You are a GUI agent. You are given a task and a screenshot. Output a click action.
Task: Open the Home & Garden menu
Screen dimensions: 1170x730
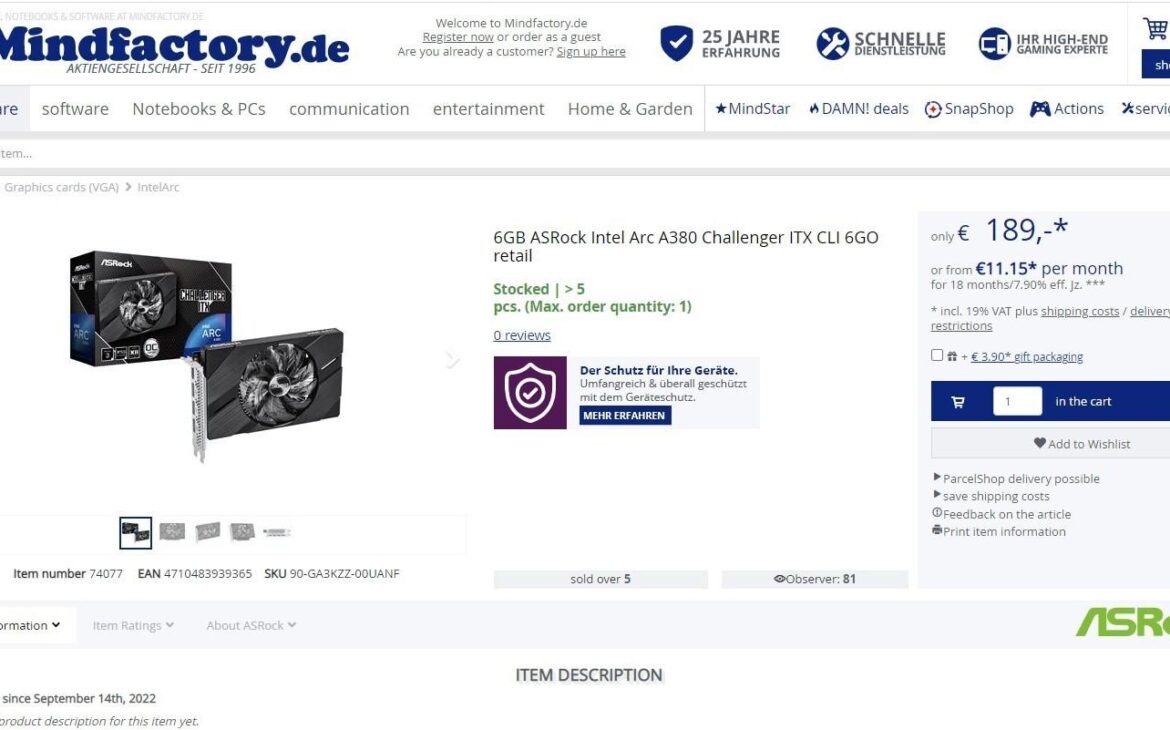pos(630,109)
